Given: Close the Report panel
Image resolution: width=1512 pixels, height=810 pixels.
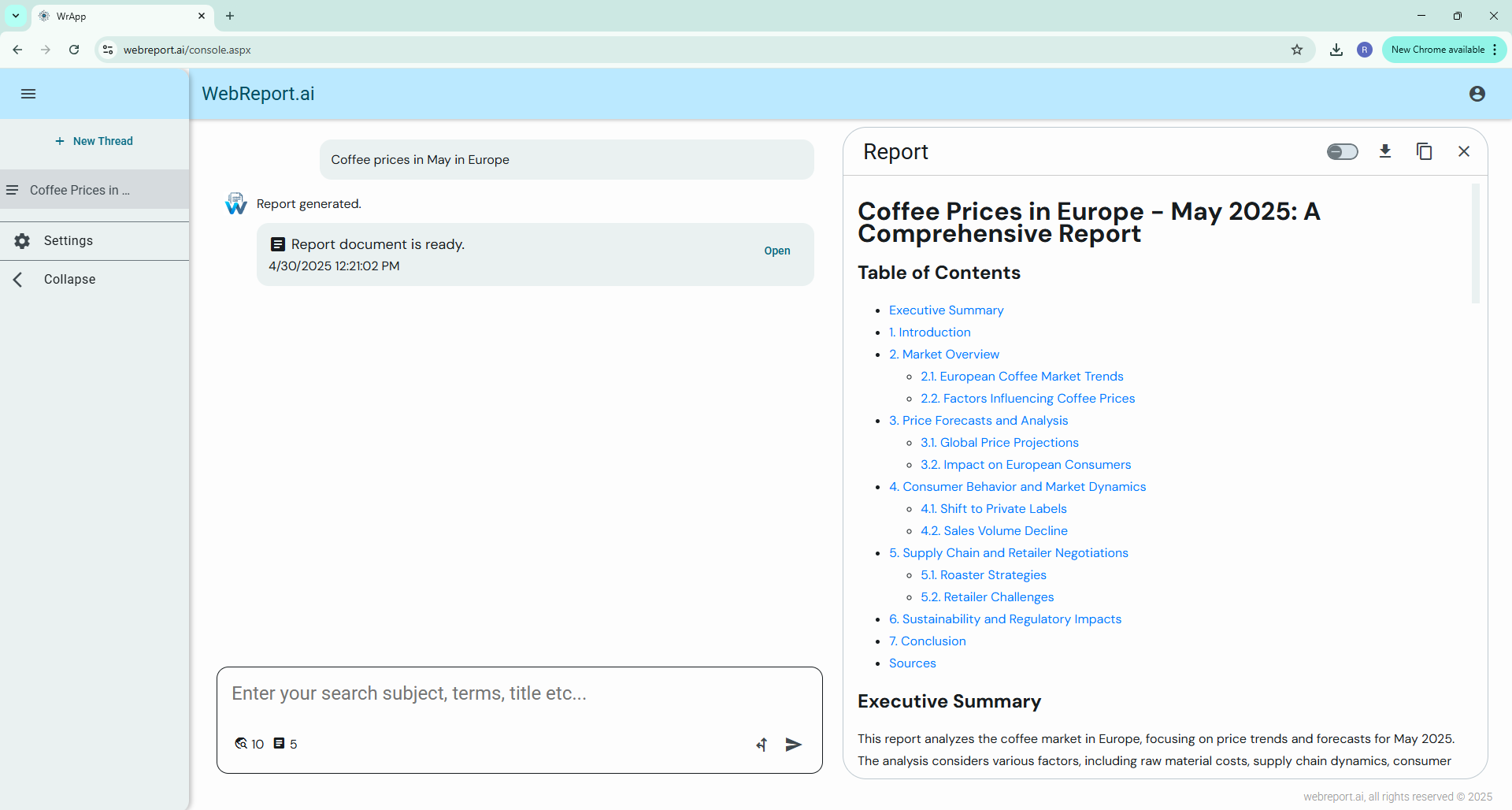Looking at the screenshot, I should pyautogui.click(x=1464, y=151).
